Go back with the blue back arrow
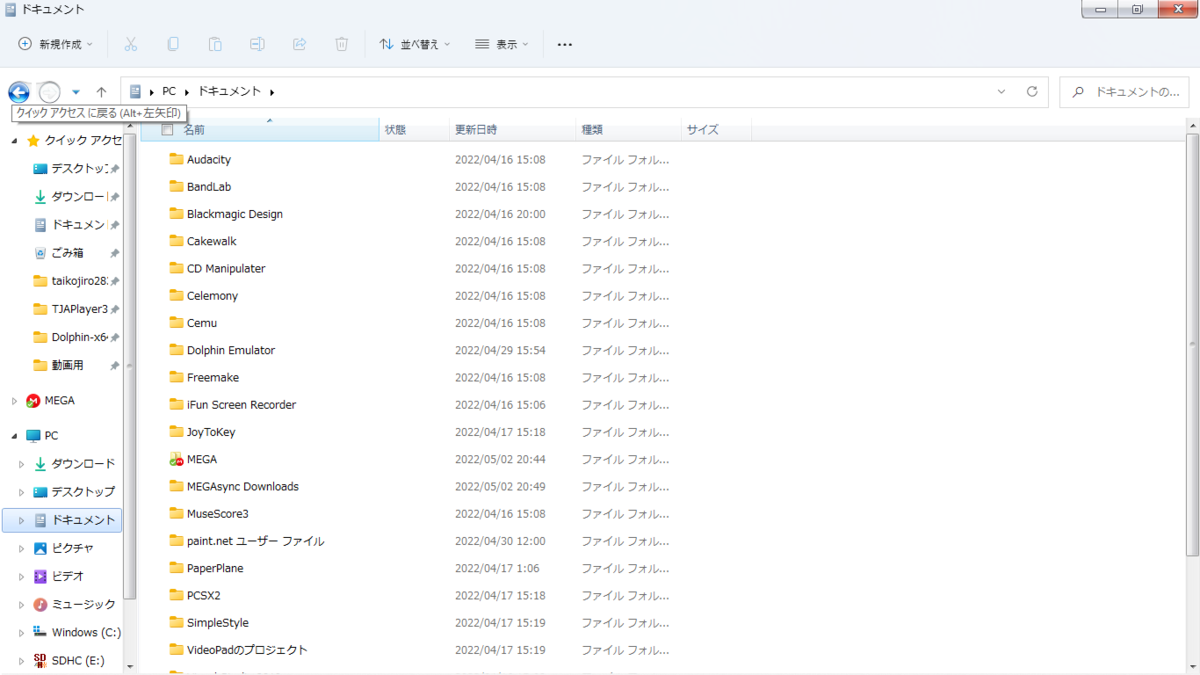 [19, 92]
